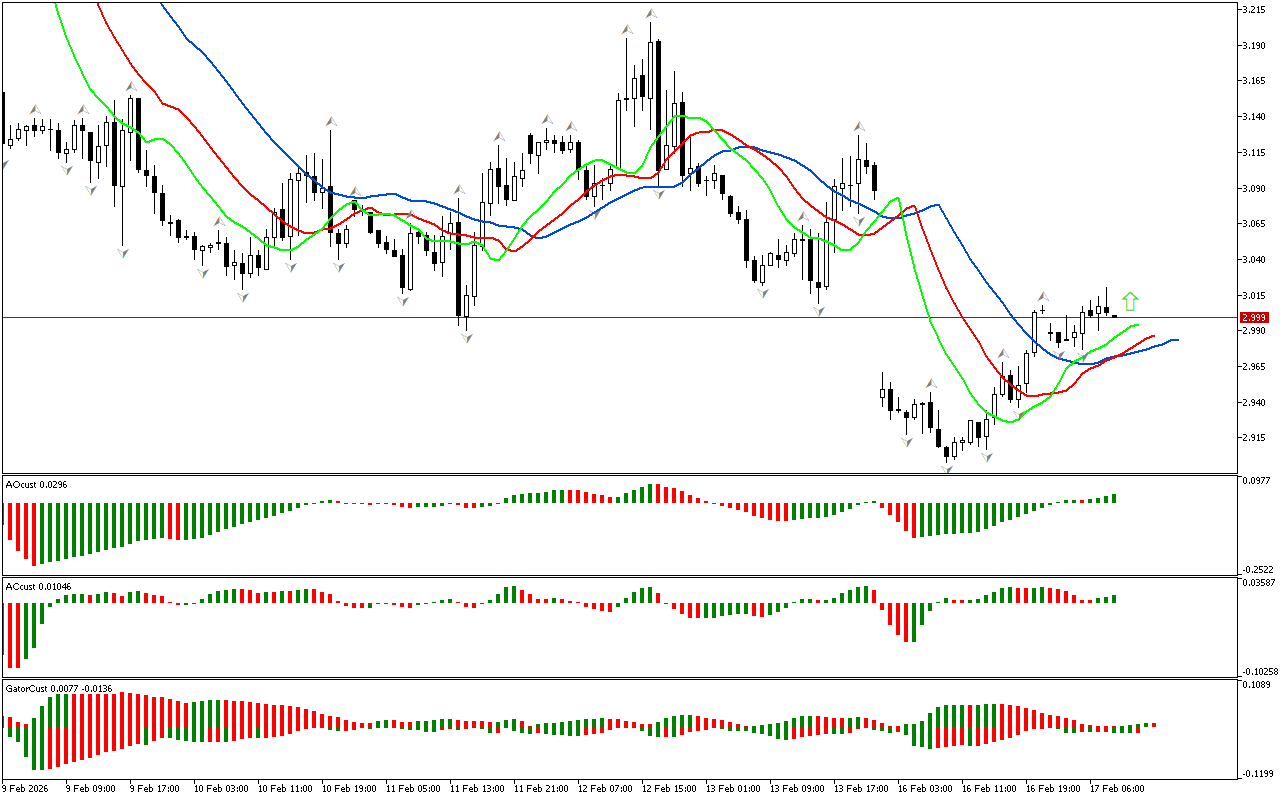
Task: Click the up fractal above the 13 Feb 17:00 peak
Action: [858, 127]
